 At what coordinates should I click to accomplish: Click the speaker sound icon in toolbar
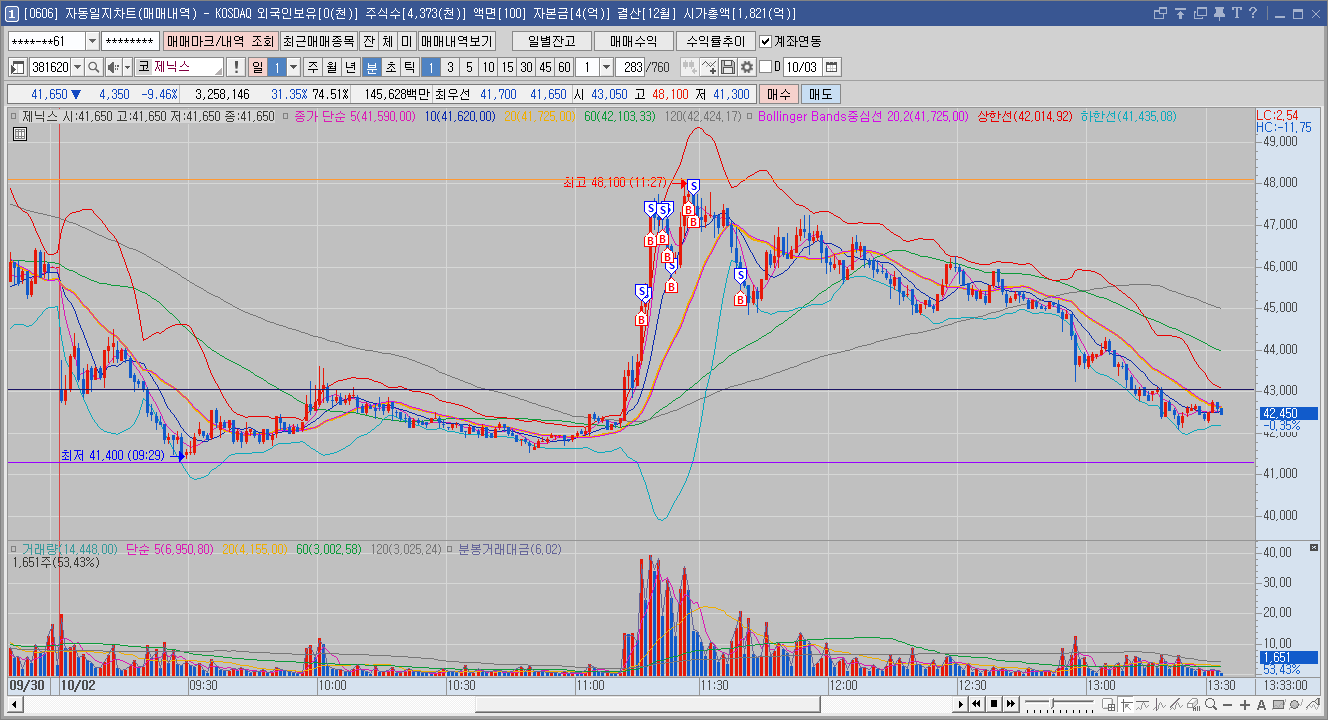(x=112, y=67)
